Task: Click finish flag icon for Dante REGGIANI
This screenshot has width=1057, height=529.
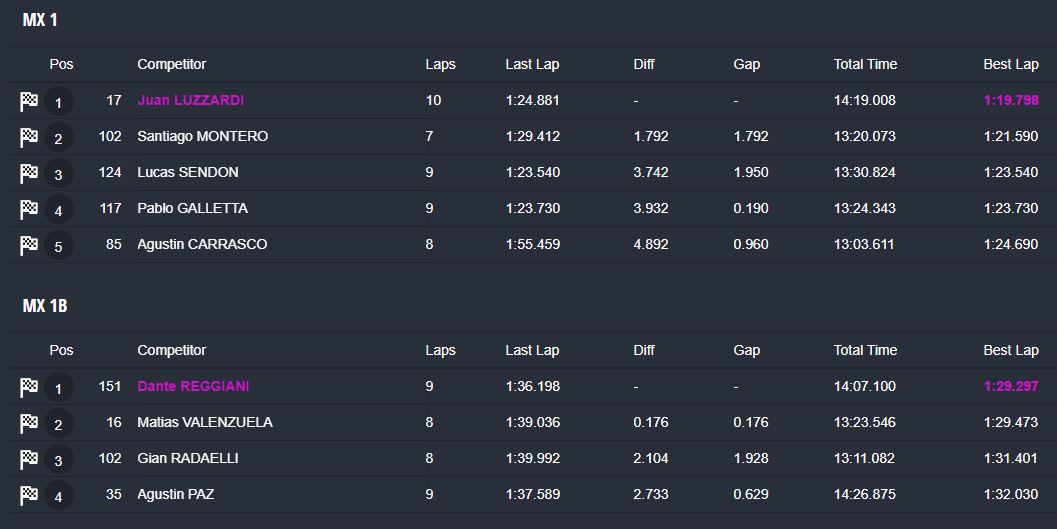Action: 29,387
